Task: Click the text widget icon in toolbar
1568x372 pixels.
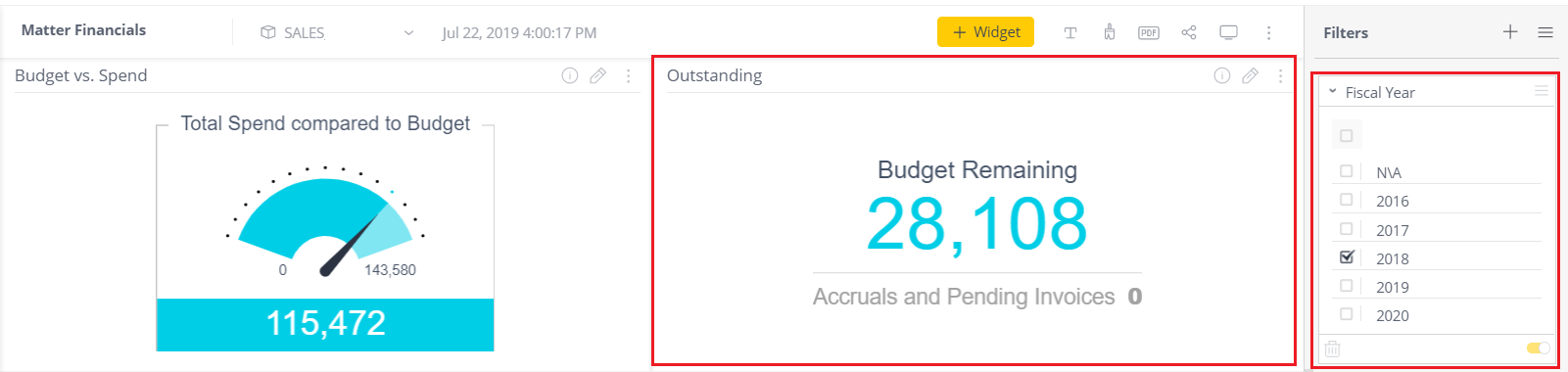Action: click(x=1070, y=32)
